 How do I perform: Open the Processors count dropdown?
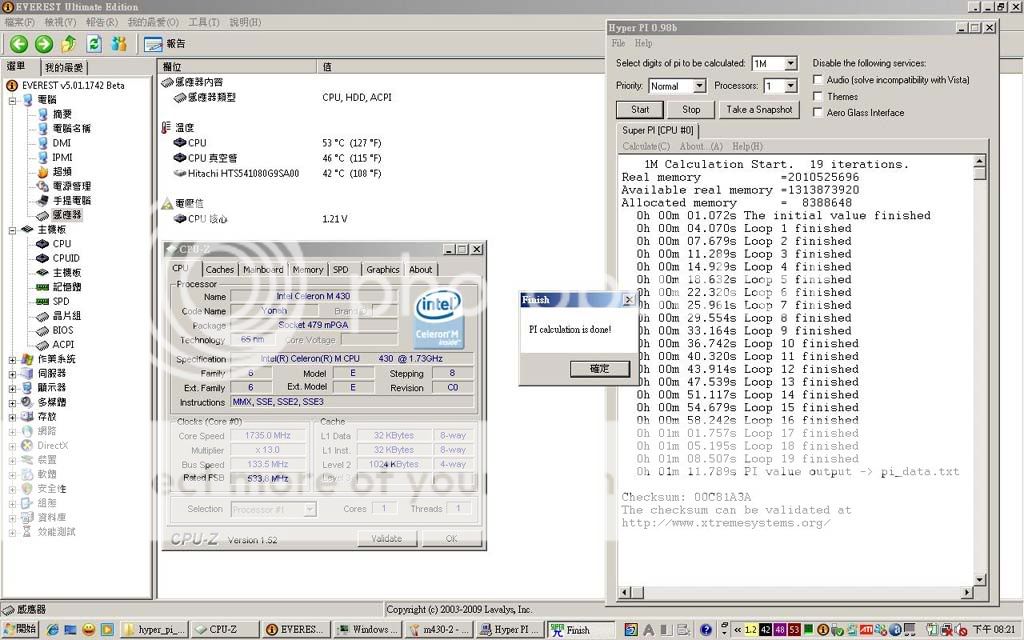point(790,86)
